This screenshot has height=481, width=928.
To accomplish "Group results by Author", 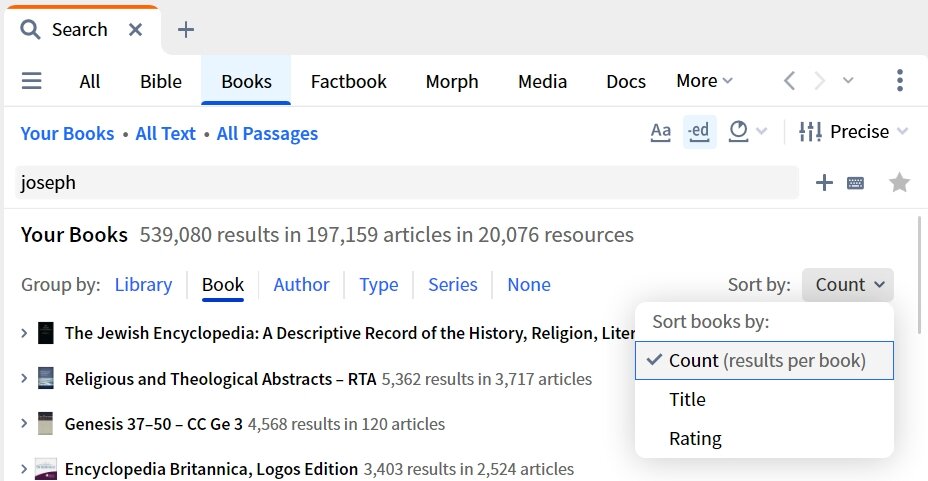I will point(301,285).
